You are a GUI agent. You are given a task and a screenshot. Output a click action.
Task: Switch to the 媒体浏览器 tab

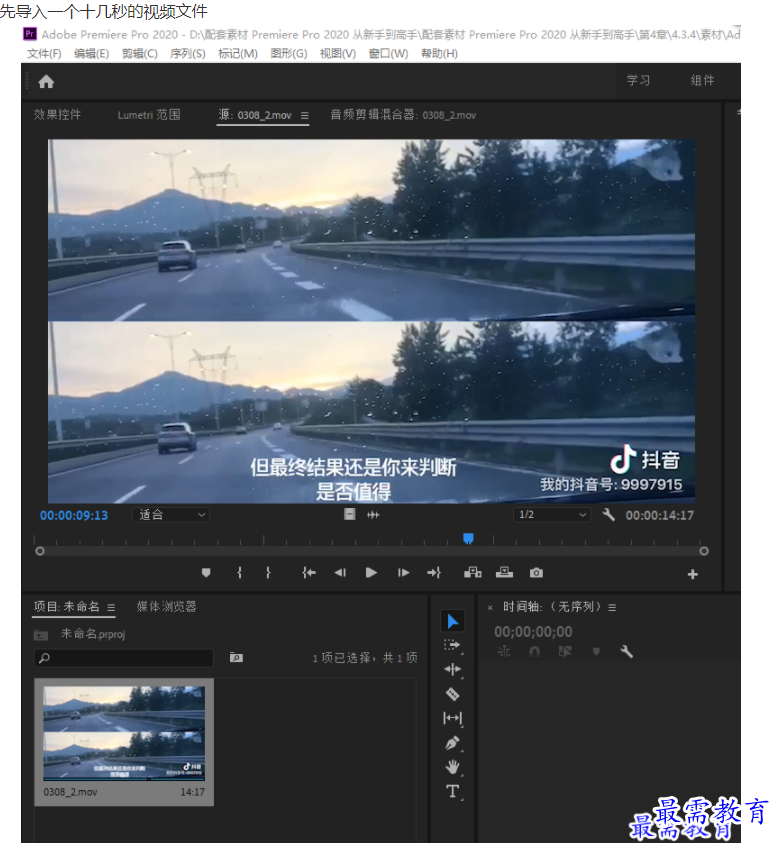166,606
